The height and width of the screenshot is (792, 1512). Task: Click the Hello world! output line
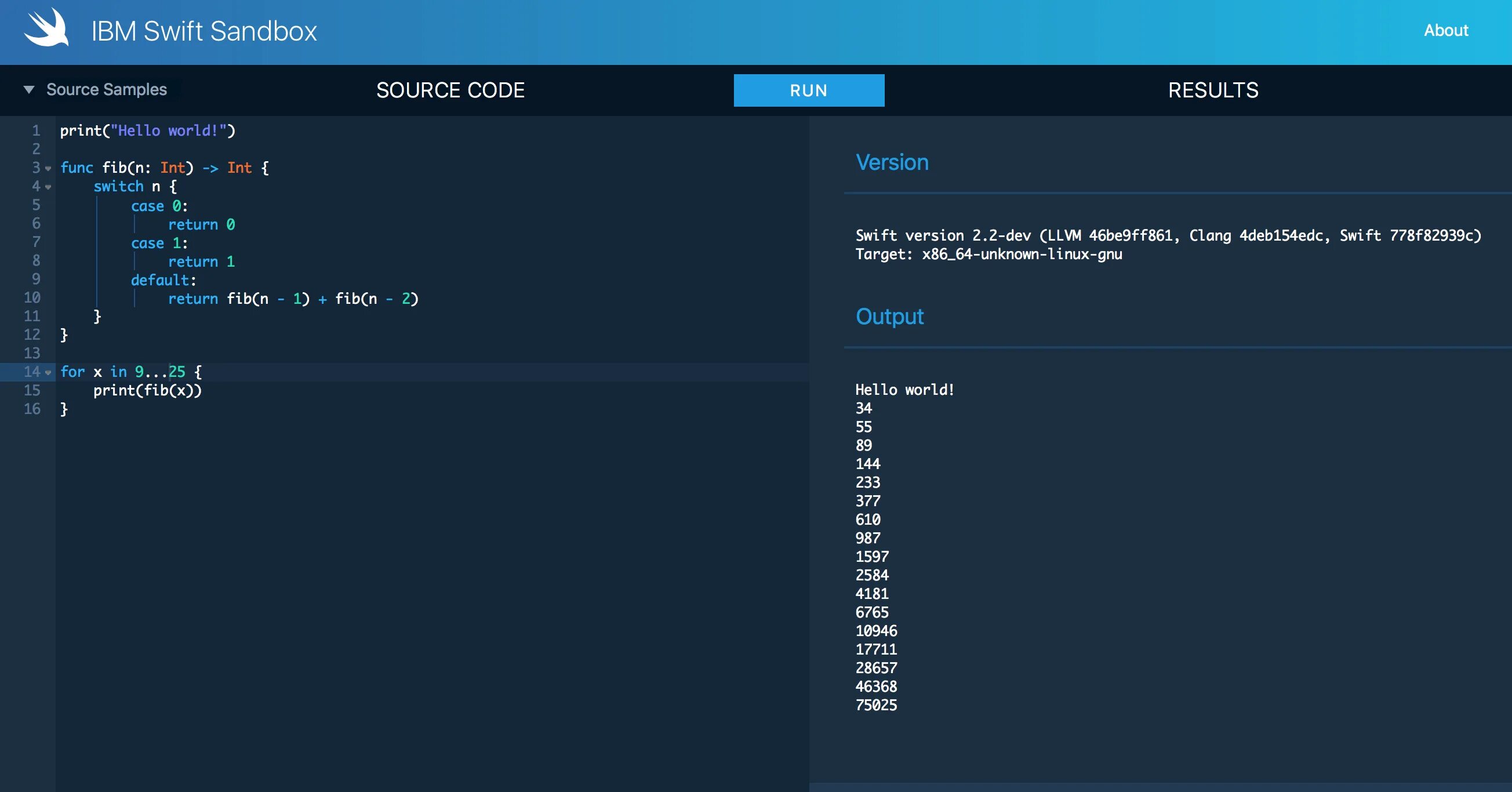904,389
